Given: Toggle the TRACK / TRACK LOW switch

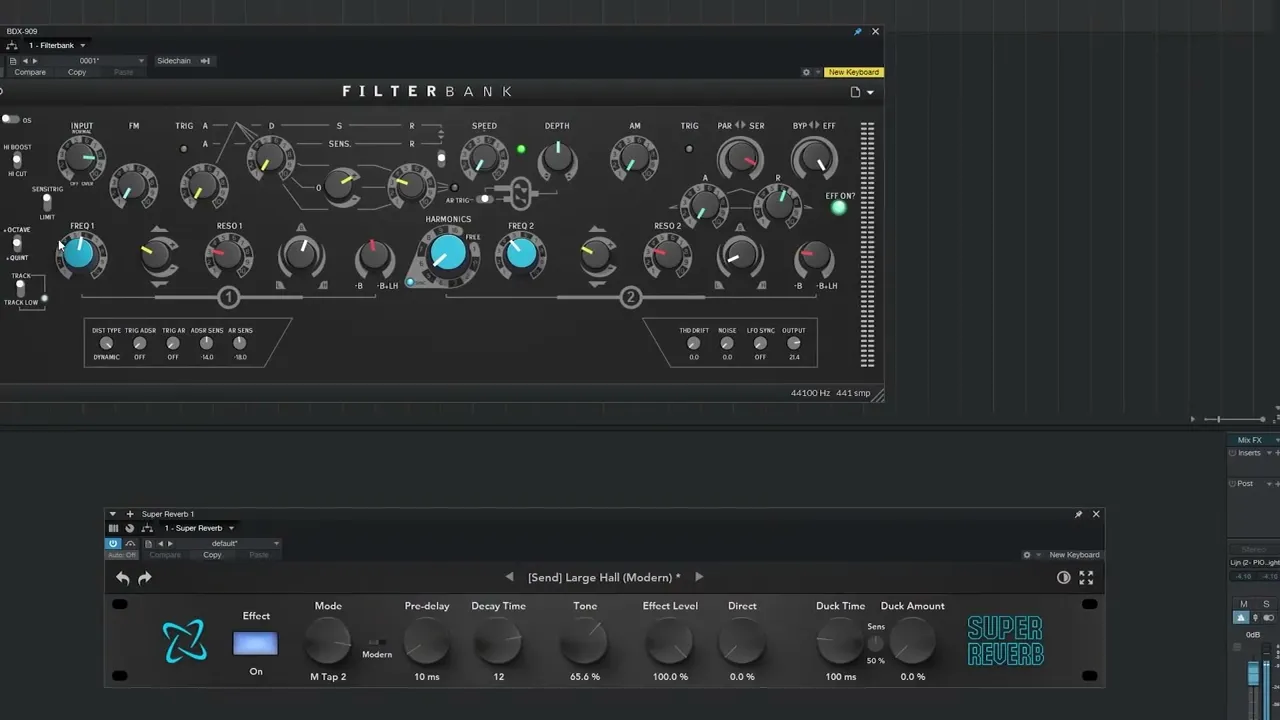Looking at the screenshot, I should 19,288.
